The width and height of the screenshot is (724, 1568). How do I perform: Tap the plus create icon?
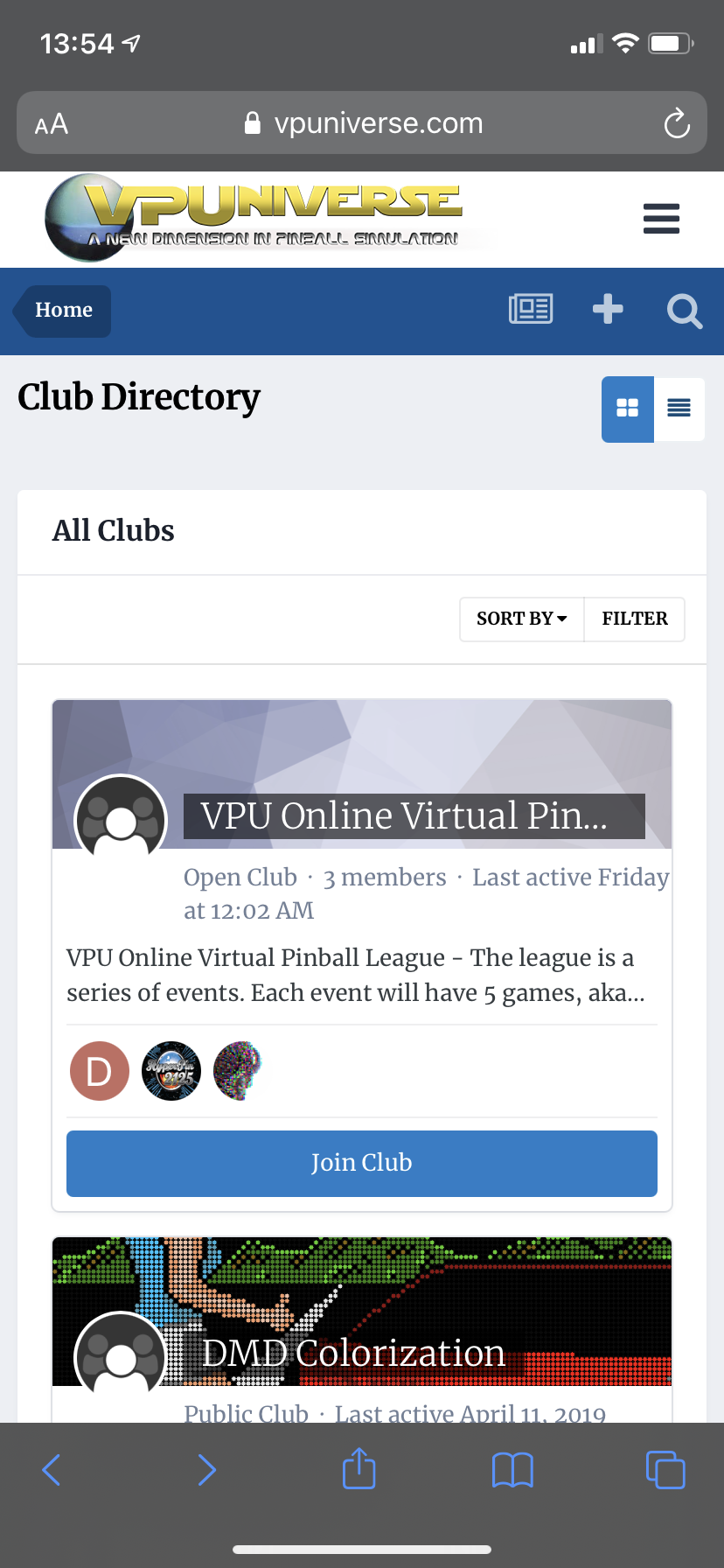tap(608, 309)
